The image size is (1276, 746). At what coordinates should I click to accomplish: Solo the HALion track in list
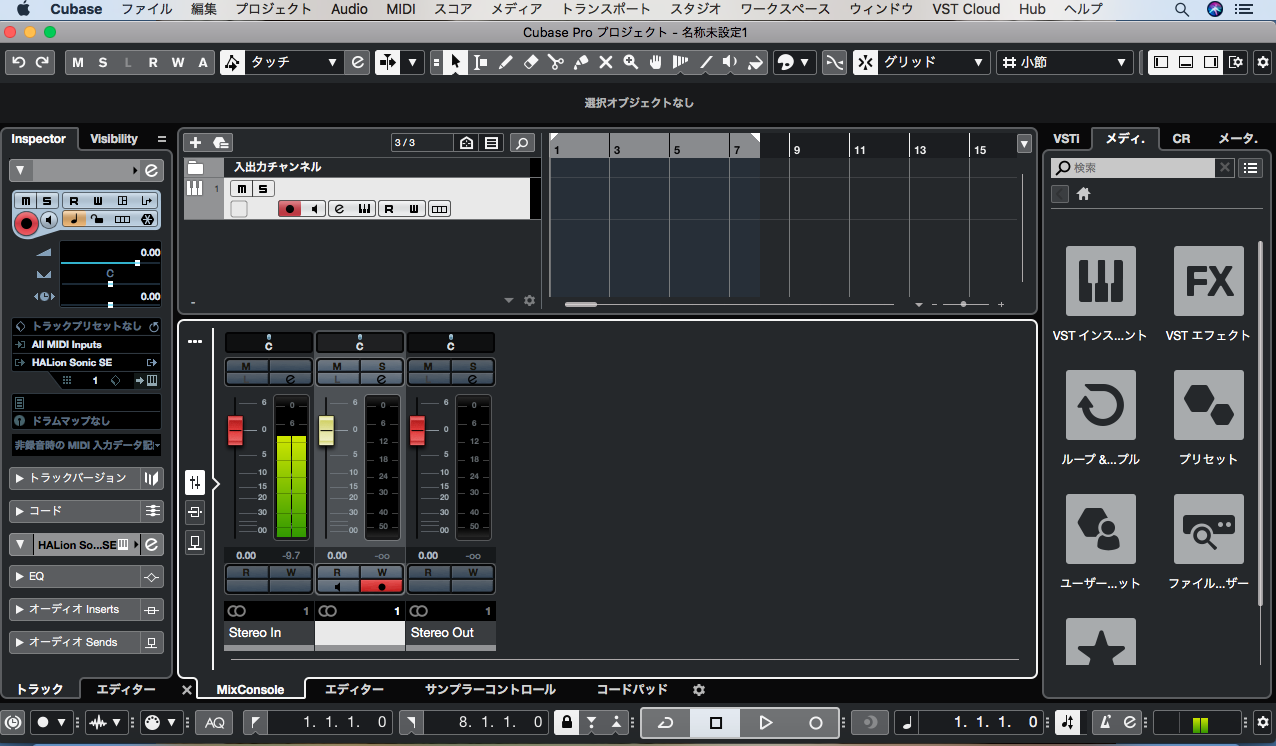point(263,189)
